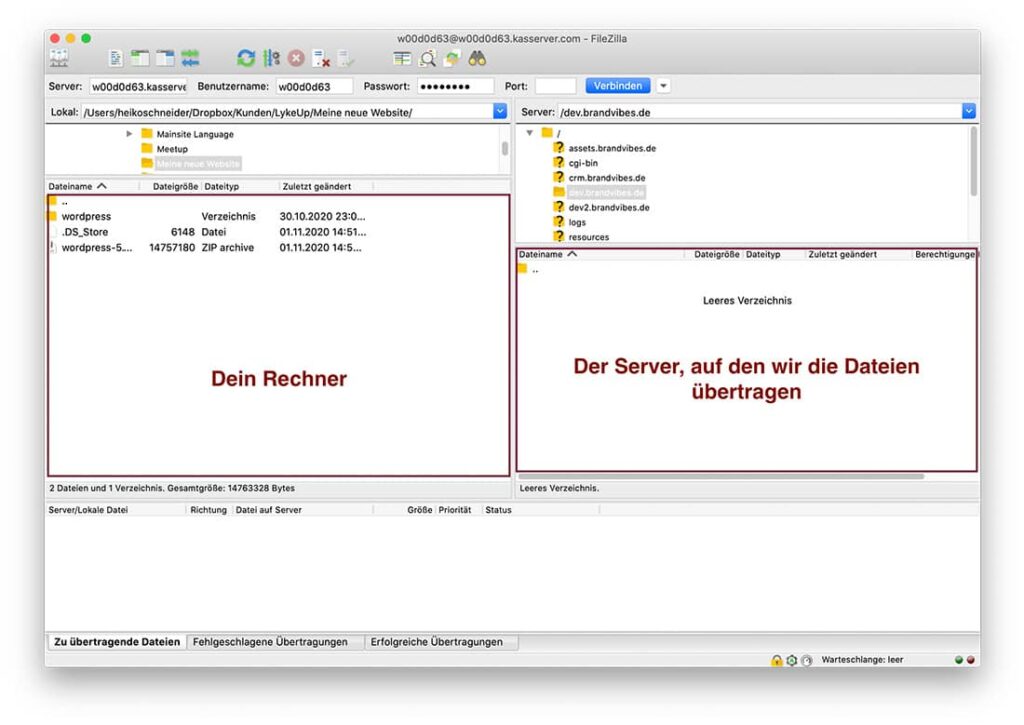Open the server address dropdown
1024x725 pixels.
(x=967, y=111)
